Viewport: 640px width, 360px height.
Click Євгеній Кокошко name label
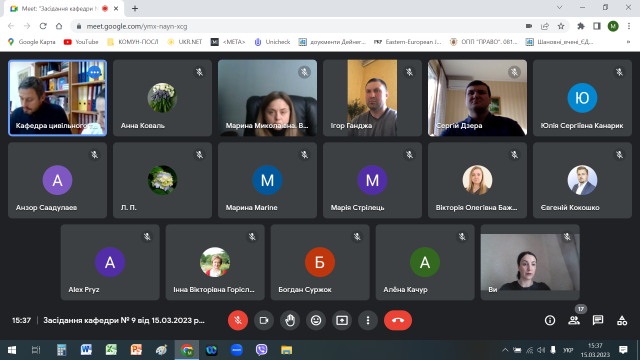pyautogui.click(x=570, y=208)
